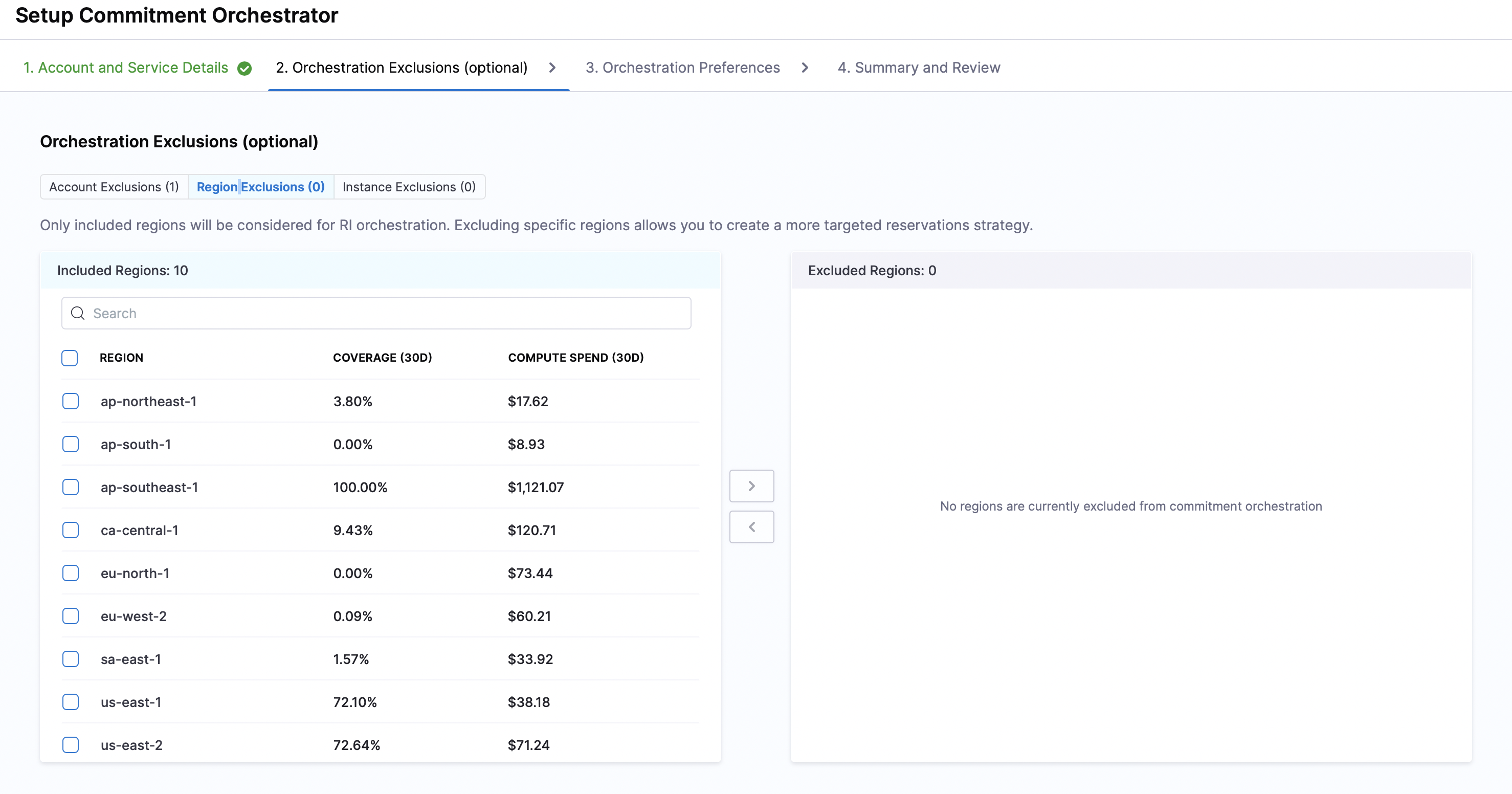The image size is (1512, 794).
Task: Click chevron after Orchestration Exclusions step
Action: tap(552, 68)
